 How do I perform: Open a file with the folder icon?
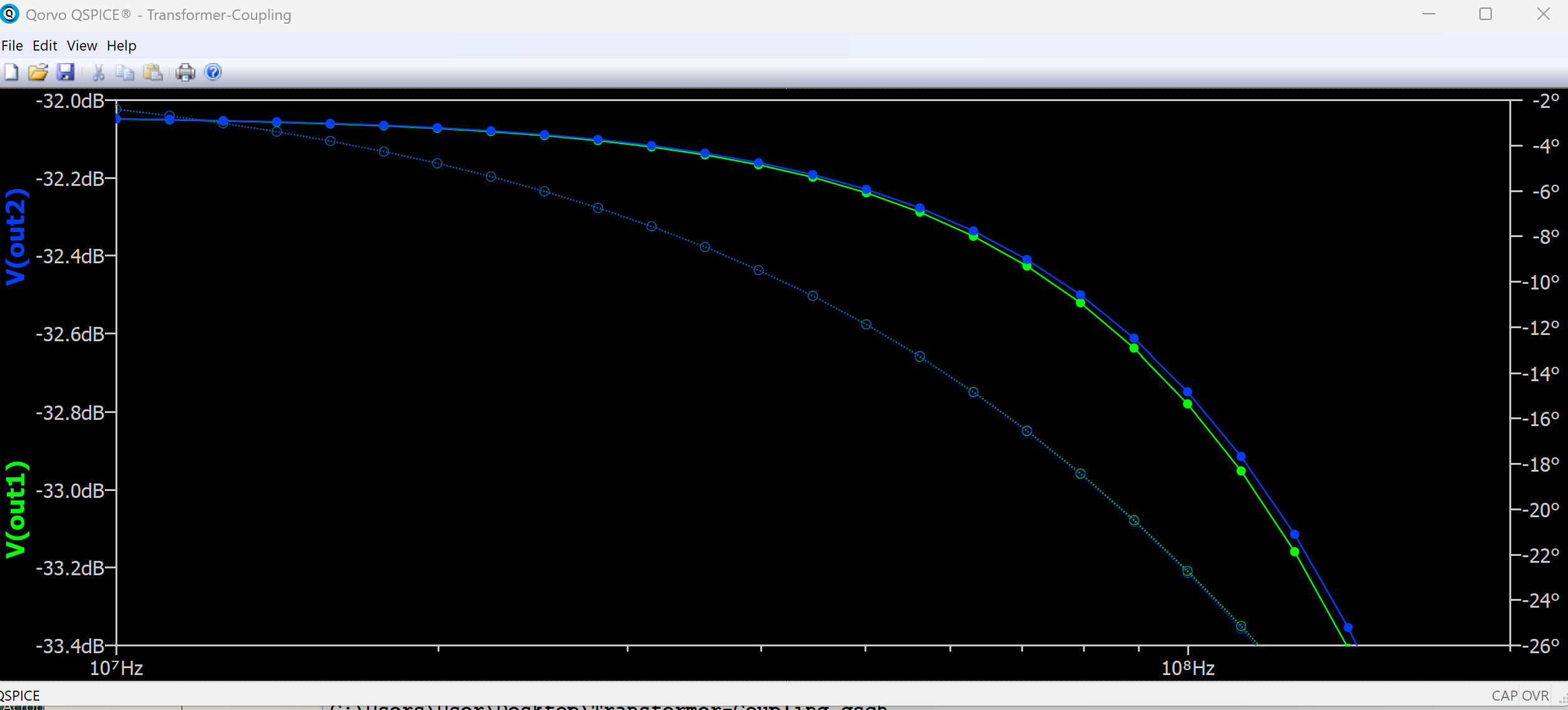[37, 72]
